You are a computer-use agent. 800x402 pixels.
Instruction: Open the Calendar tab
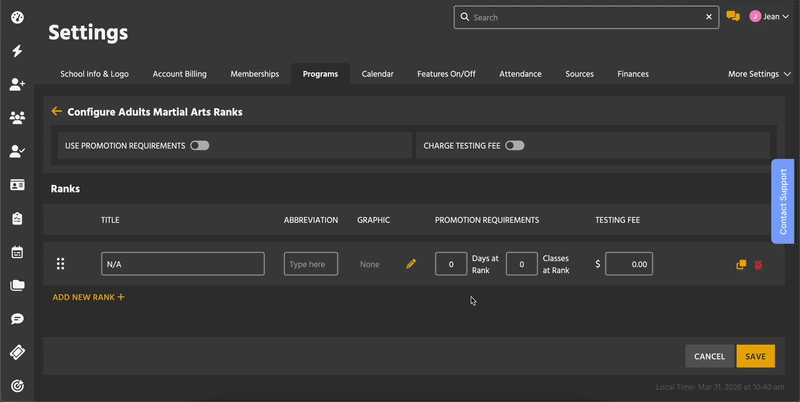point(378,74)
